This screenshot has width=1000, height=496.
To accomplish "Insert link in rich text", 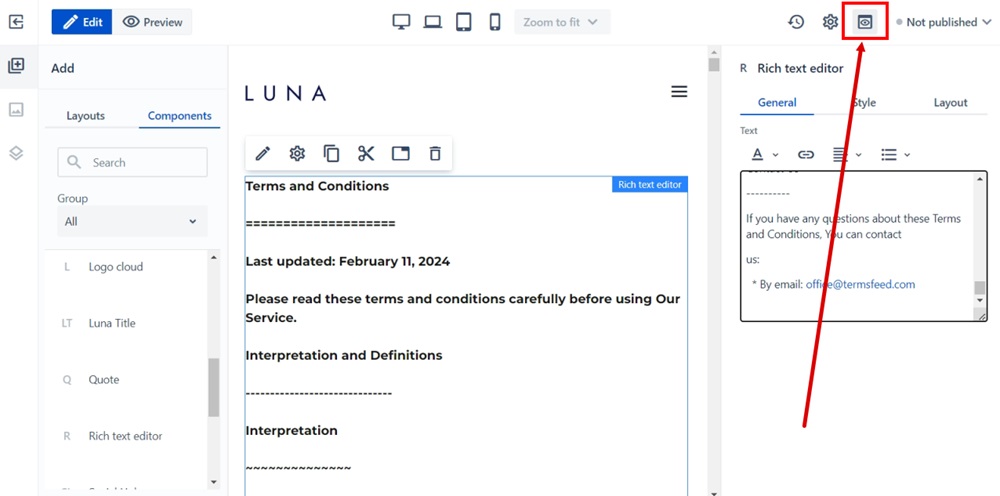I will (x=806, y=154).
